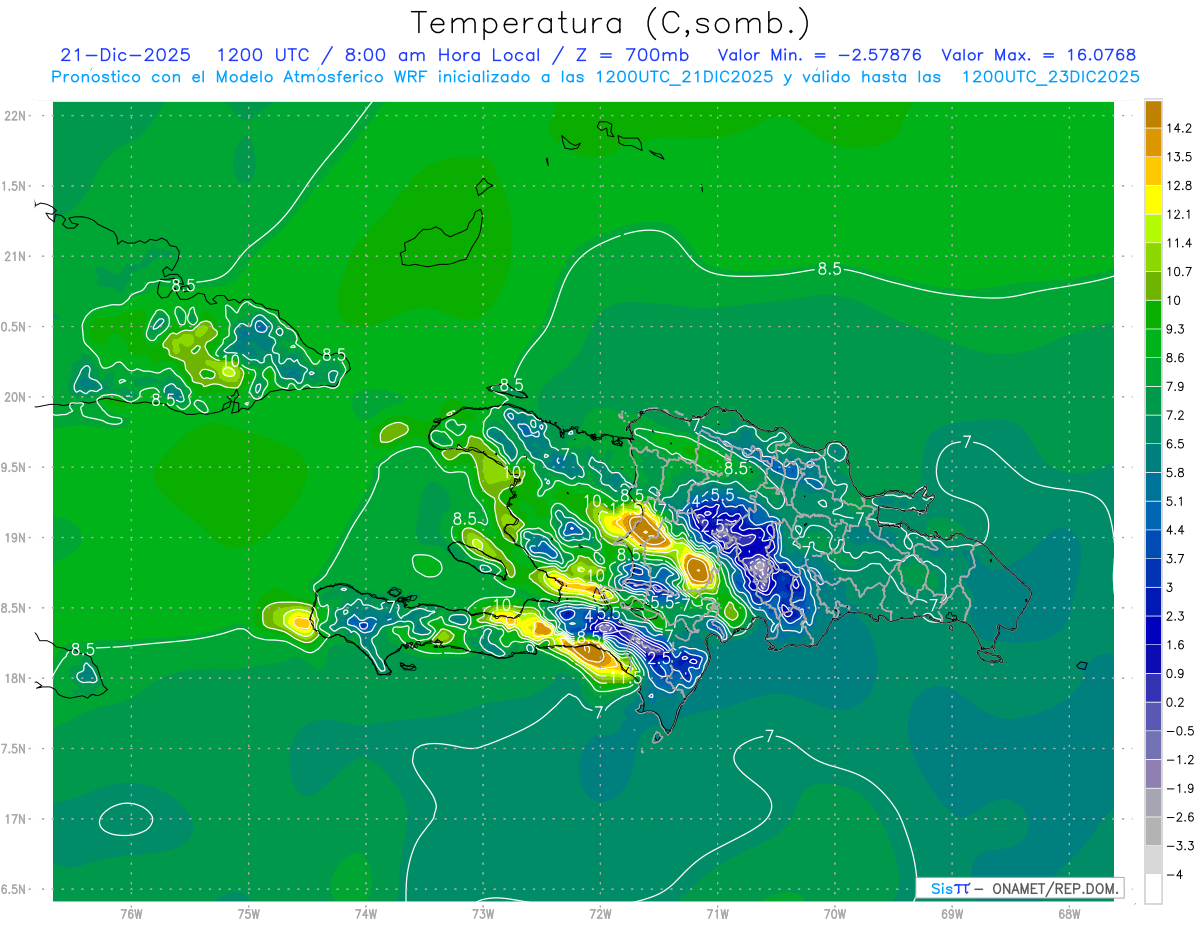Screen dimensions: 1200x927
Task: Click the "1200 UTC / 8:00 am Hora Local" text
Action: [x=377, y=55]
